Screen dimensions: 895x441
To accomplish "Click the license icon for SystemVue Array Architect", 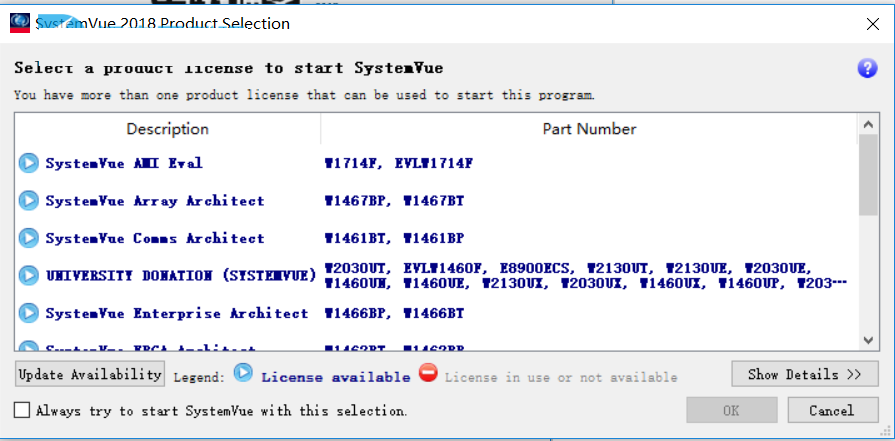I will tap(29, 201).
